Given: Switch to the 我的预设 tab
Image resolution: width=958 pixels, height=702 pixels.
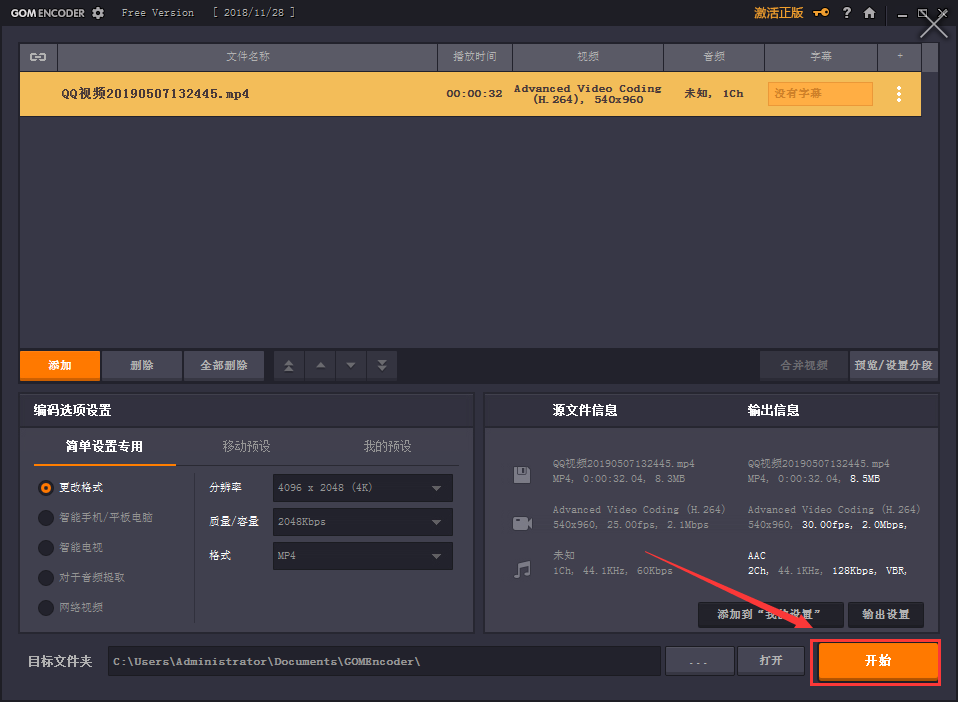Looking at the screenshot, I should [x=387, y=446].
